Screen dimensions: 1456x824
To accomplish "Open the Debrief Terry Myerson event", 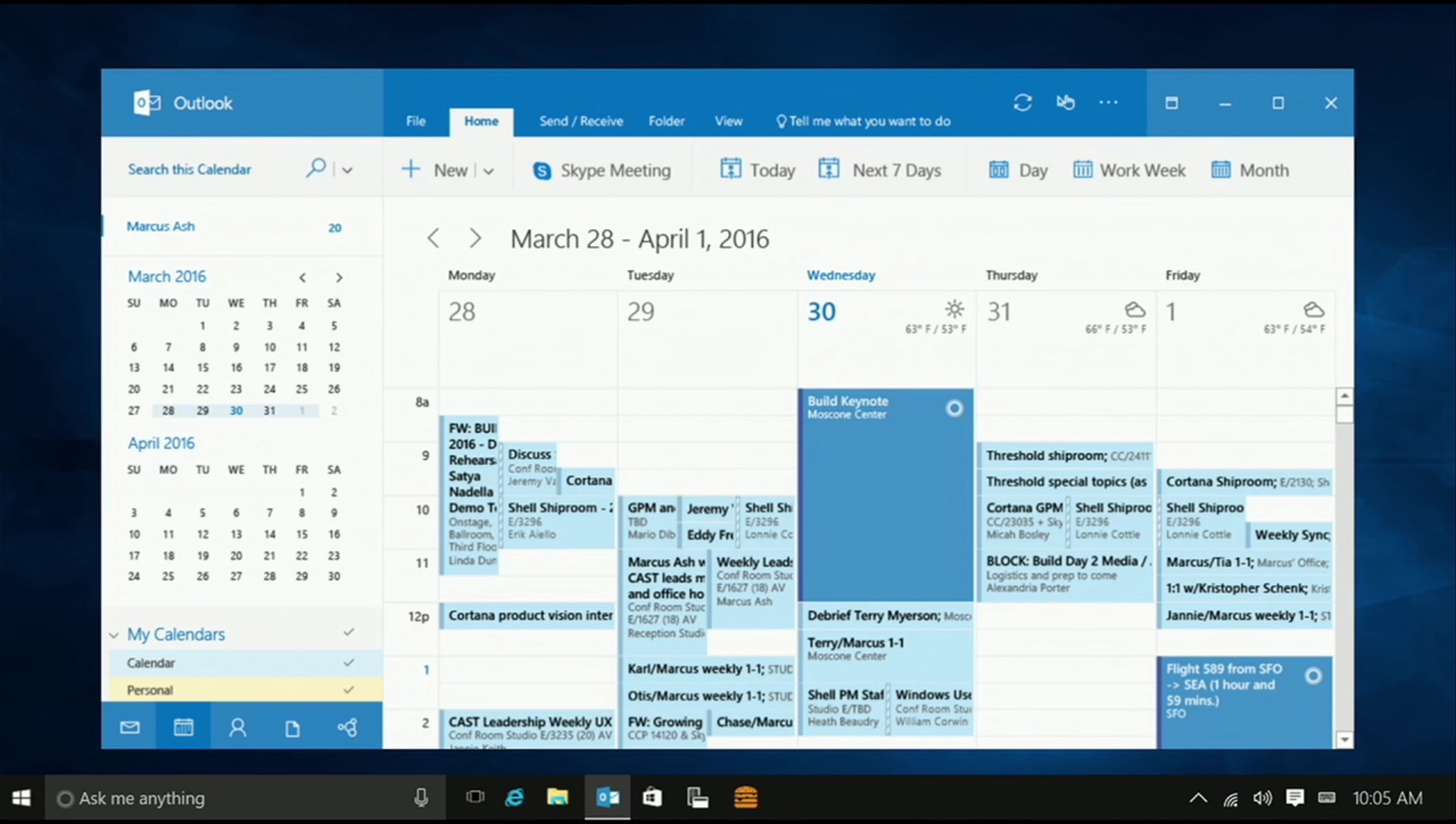I will [886, 616].
